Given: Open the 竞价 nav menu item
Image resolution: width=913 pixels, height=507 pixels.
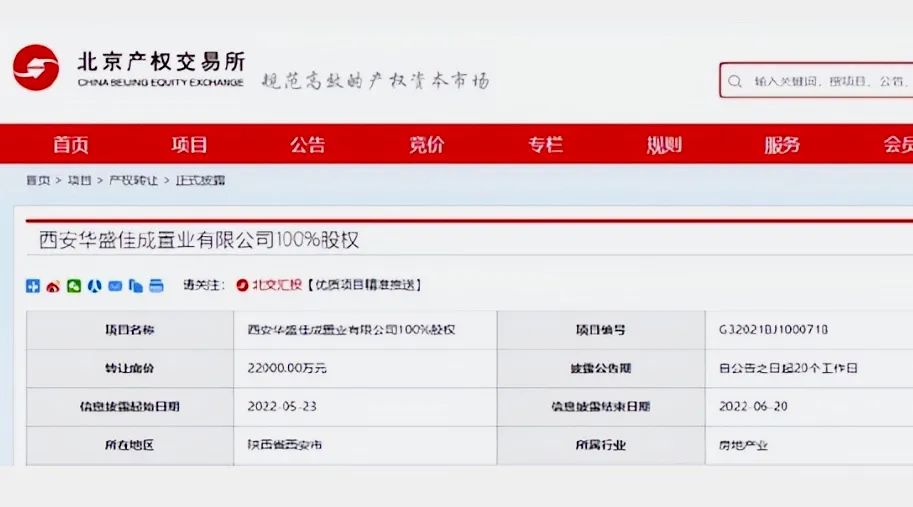Looking at the screenshot, I should (x=427, y=144).
